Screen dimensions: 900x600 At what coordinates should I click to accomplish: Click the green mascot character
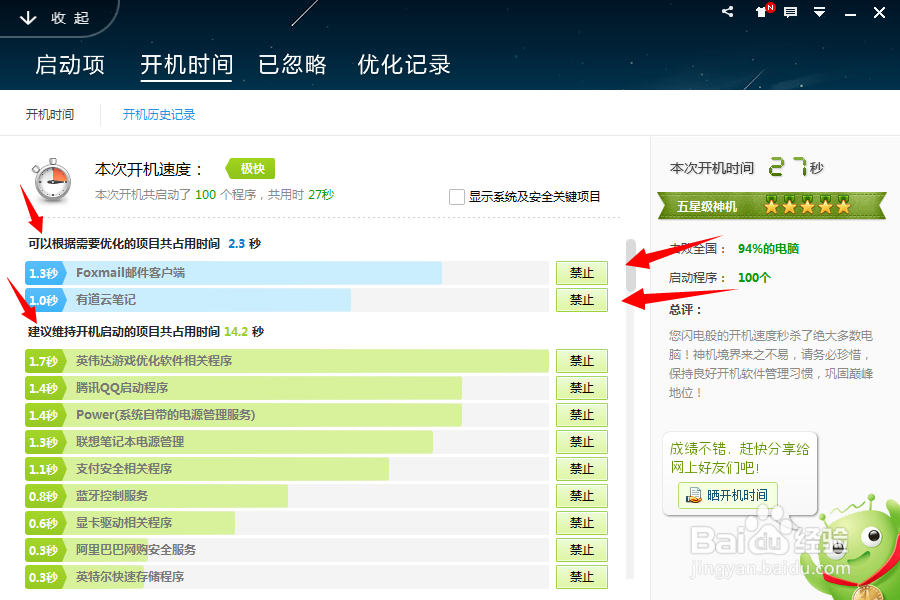click(x=855, y=548)
